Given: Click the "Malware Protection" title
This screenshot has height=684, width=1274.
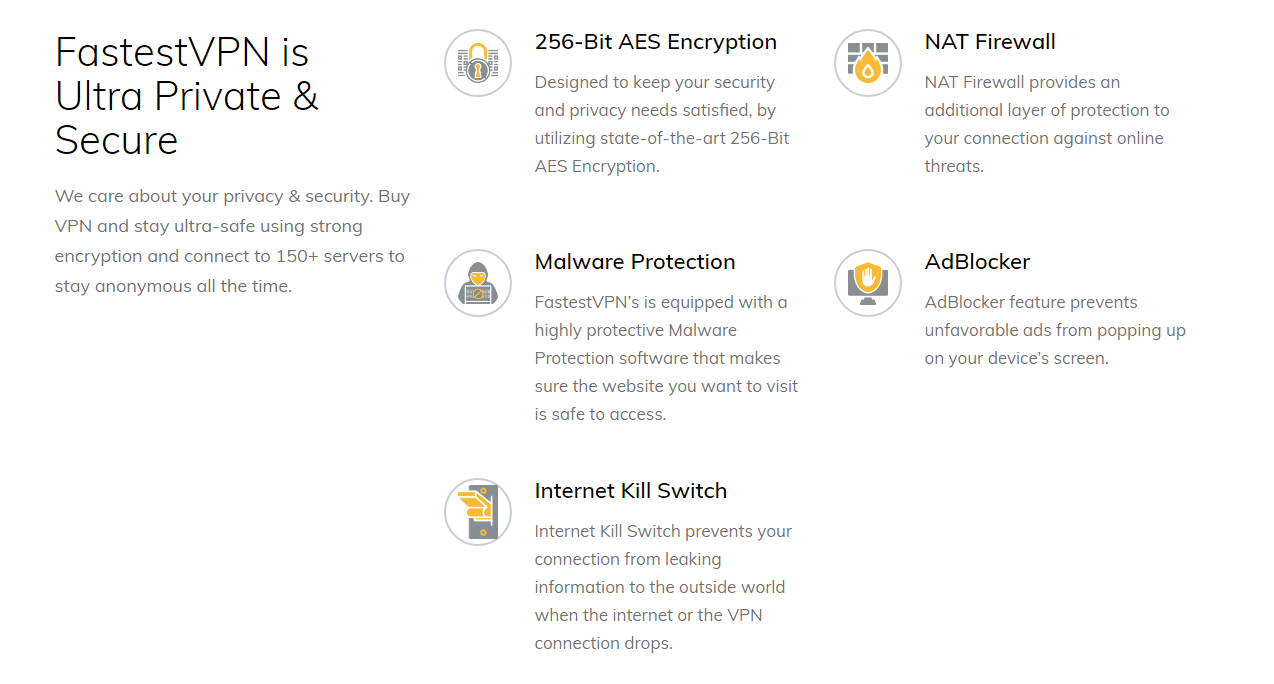Looking at the screenshot, I should pyautogui.click(x=635, y=262).
